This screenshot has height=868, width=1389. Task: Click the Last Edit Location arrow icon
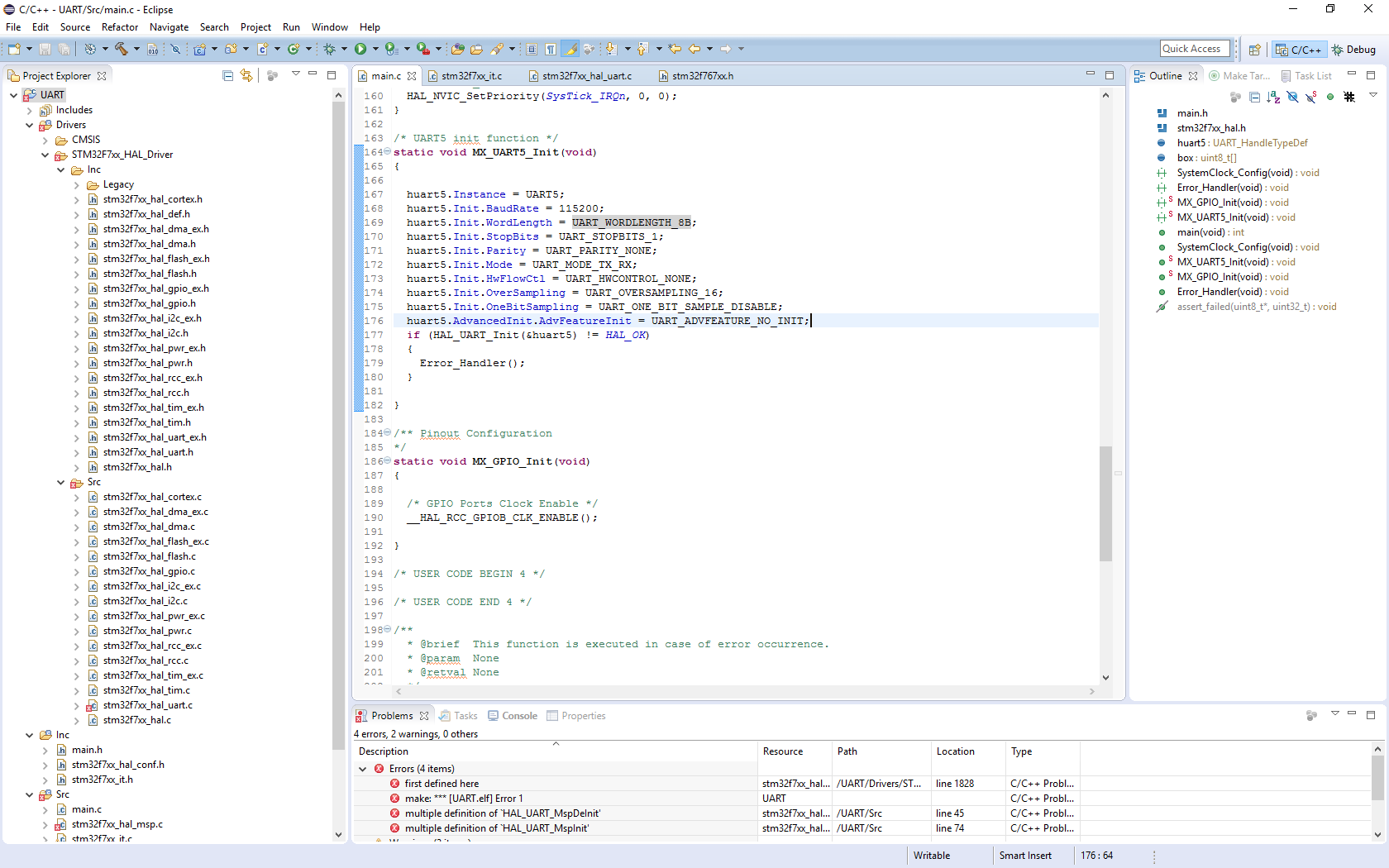coord(675,49)
